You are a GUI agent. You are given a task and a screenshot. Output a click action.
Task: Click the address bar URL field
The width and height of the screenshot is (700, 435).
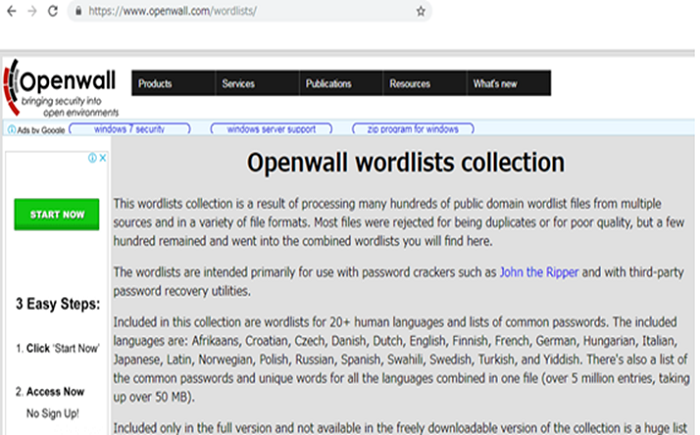point(250,11)
